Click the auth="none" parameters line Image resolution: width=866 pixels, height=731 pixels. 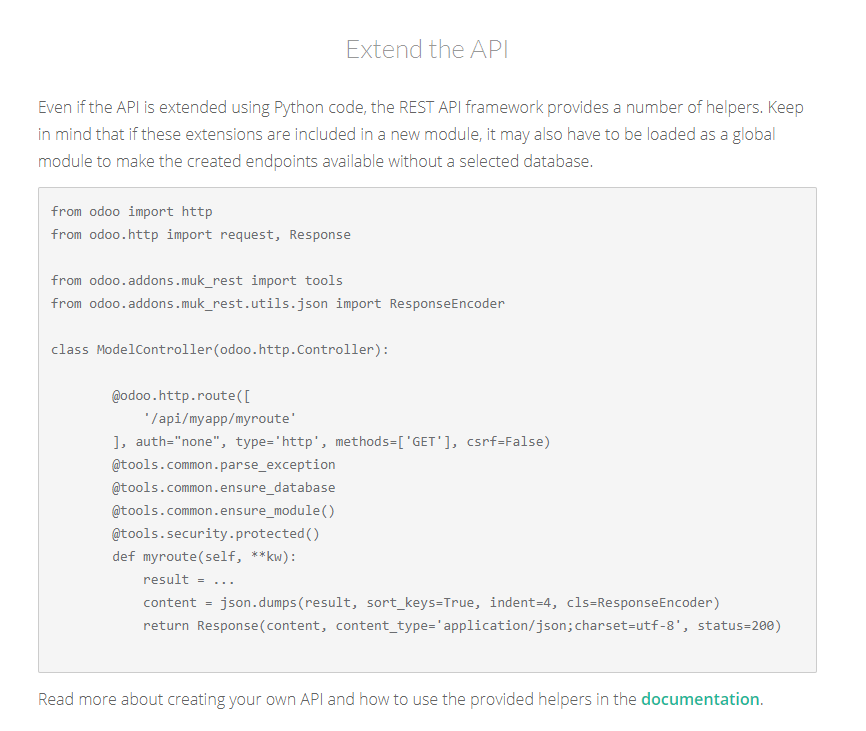331,442
